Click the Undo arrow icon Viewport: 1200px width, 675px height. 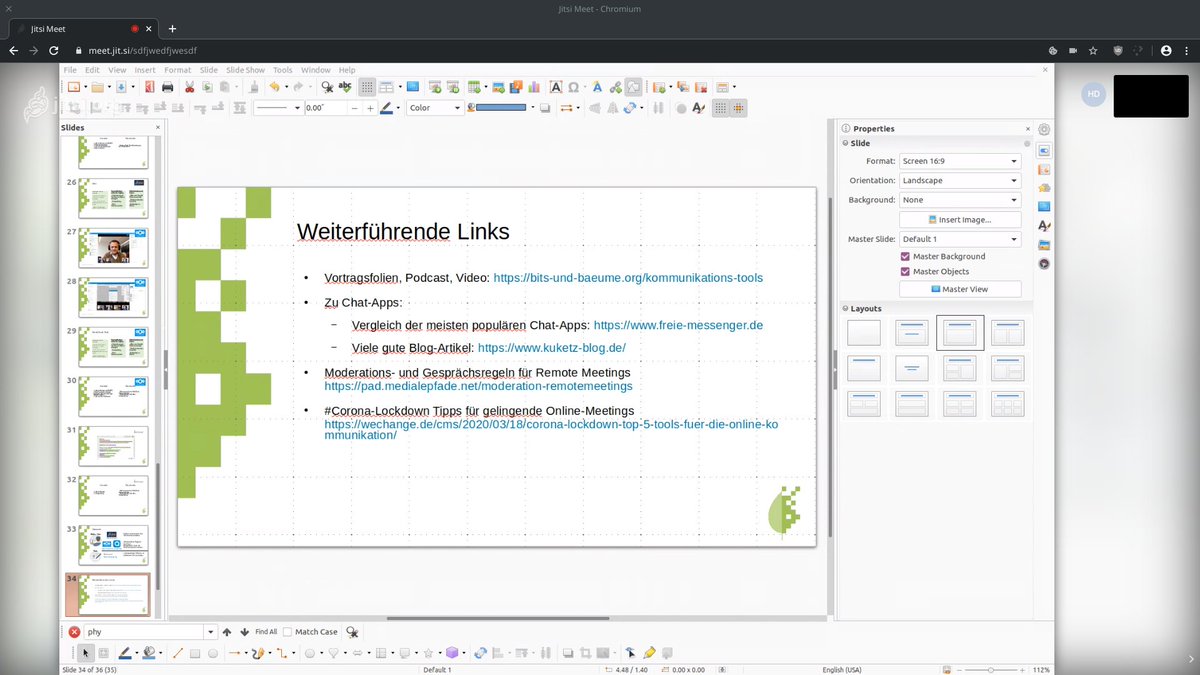coord(274,87)
